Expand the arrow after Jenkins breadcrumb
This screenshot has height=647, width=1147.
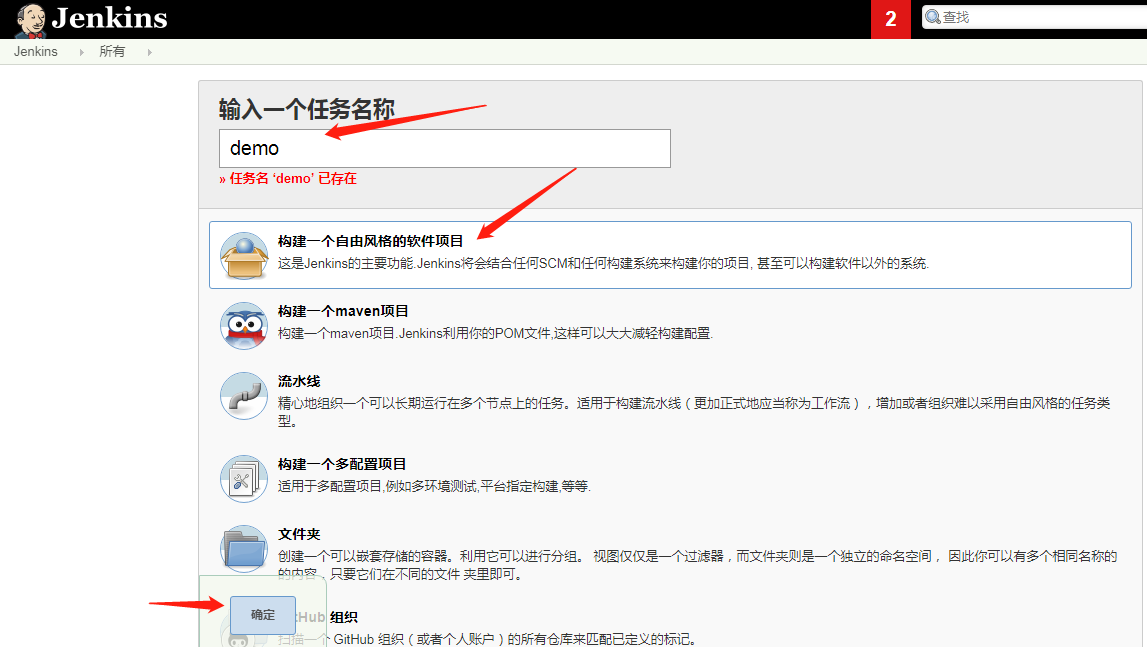81,52
